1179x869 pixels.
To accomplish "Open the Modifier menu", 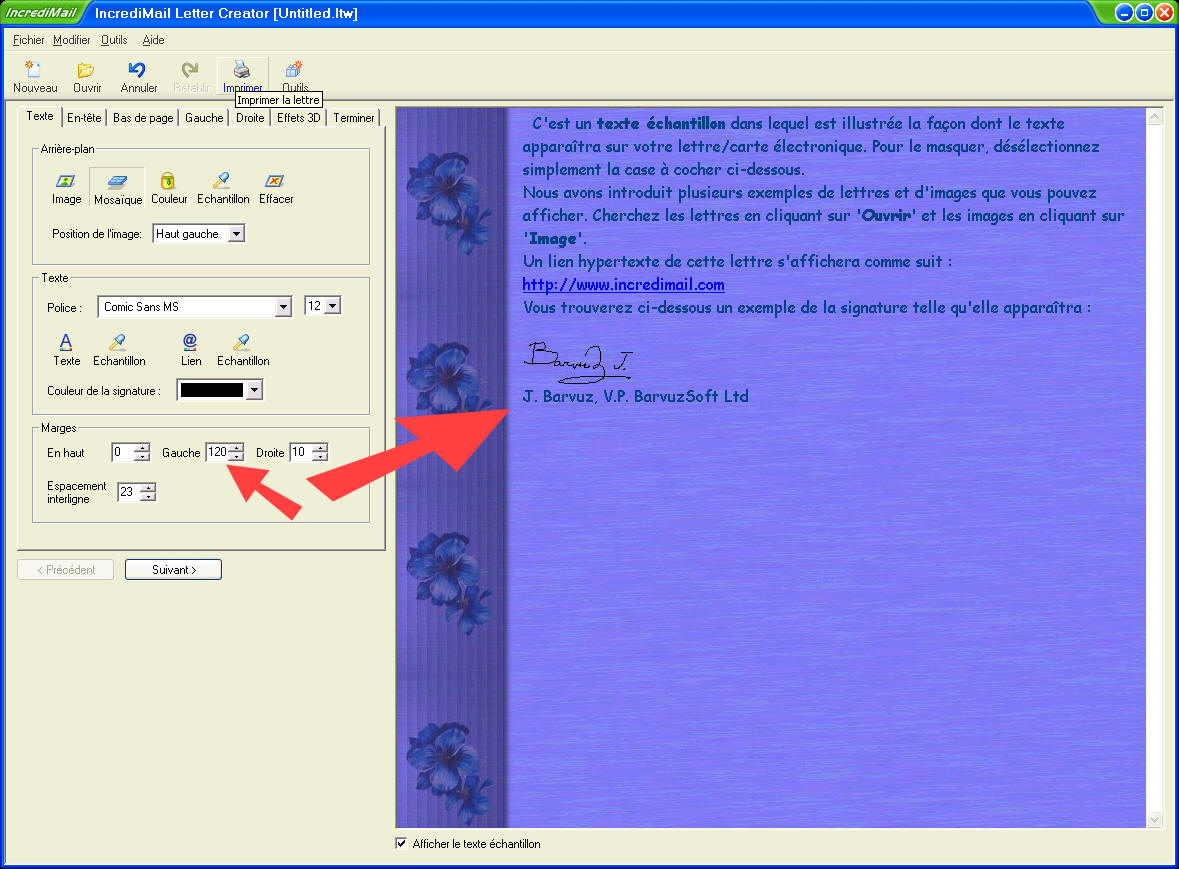I will (71, 40).
